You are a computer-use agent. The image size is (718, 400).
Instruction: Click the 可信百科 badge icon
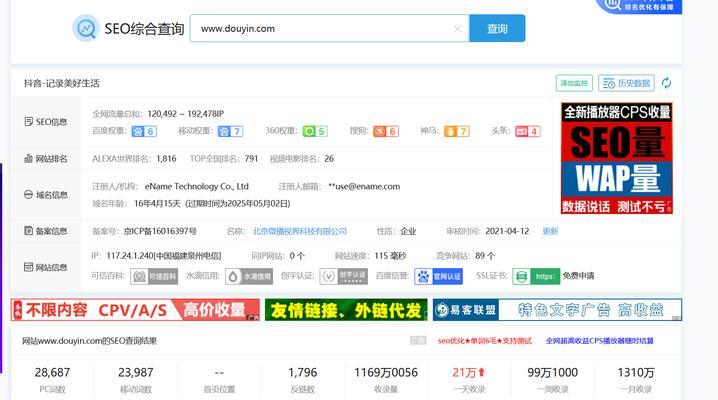point(154,276)
